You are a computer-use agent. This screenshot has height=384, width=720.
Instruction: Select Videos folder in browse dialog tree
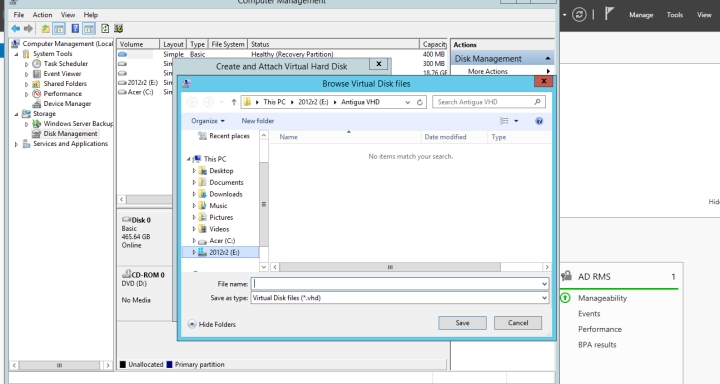[x=219, y=229]
